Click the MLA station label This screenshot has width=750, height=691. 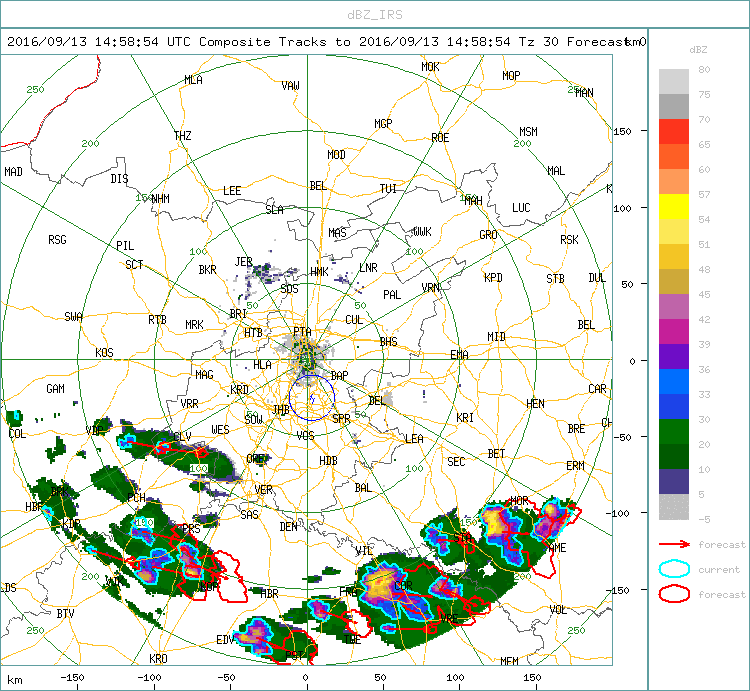click(193, 80)
